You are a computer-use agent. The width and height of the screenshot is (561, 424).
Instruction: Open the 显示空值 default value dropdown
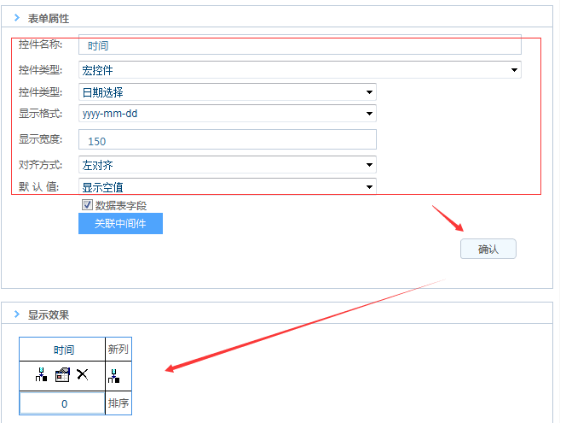pos(227,186)
